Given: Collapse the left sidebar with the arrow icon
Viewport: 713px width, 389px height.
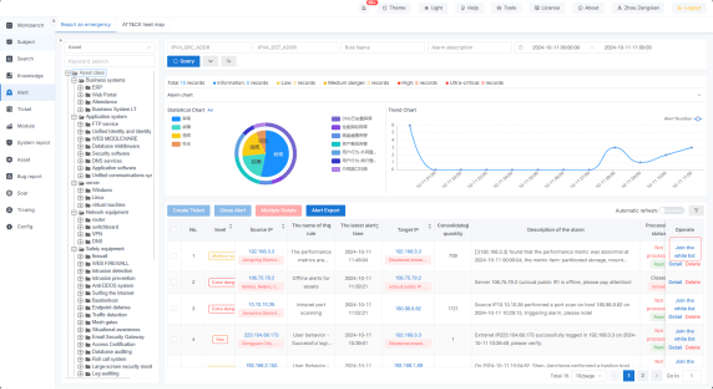Looking at the screenshot, I should (x=54, y=21).
